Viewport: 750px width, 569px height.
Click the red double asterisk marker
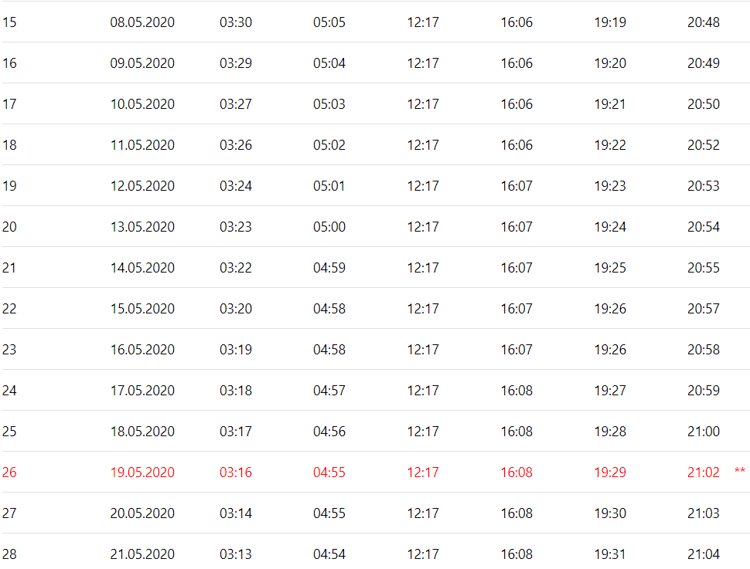[740, 472]
